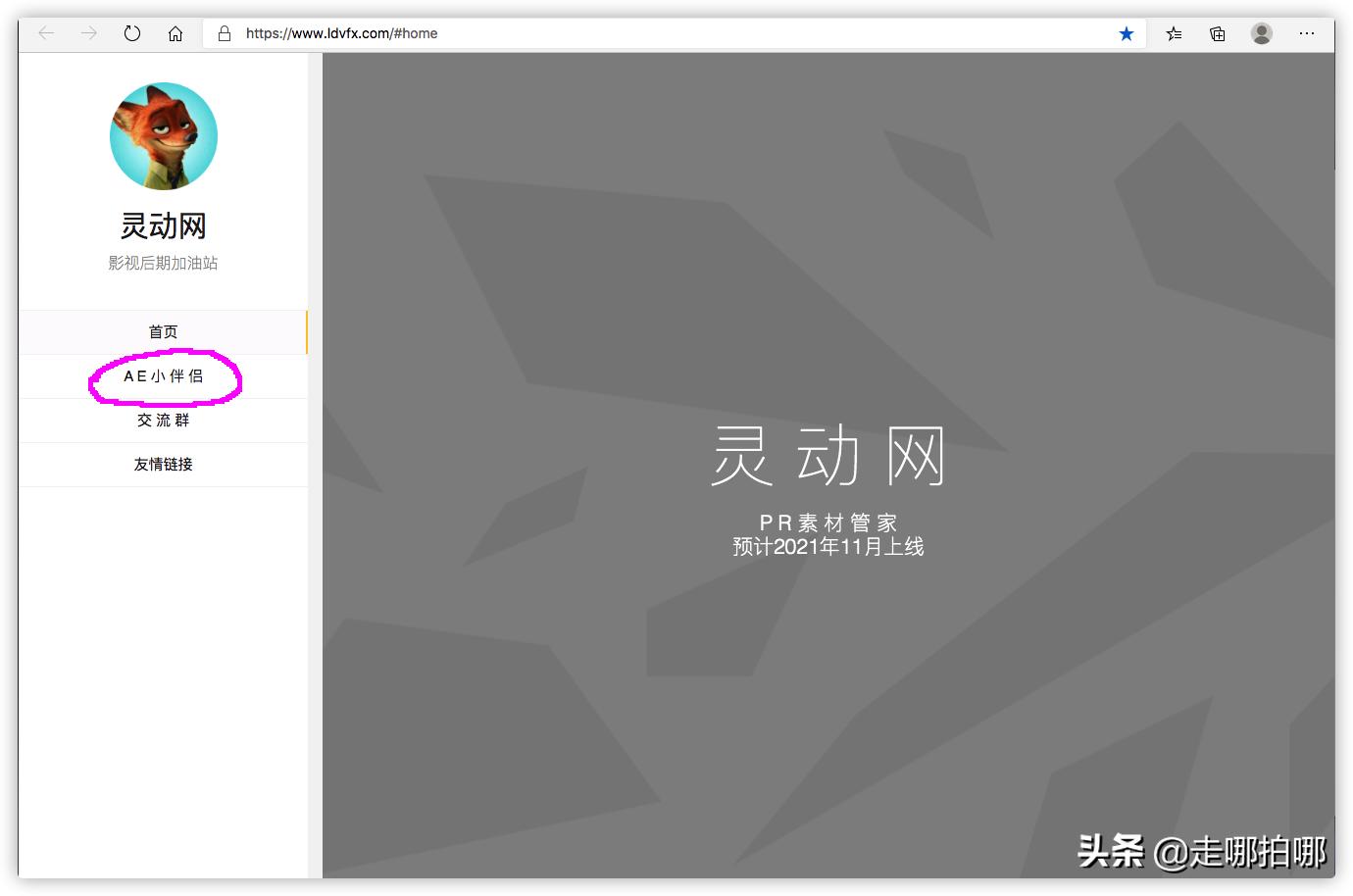Click the 影视后期加油站 tagline text
The width and height of the screenshot is (1353, 896).
point(163,263)
